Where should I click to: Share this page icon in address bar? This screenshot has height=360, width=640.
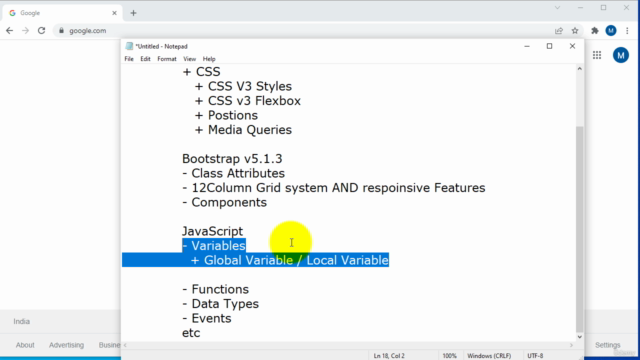pos(559,31)
